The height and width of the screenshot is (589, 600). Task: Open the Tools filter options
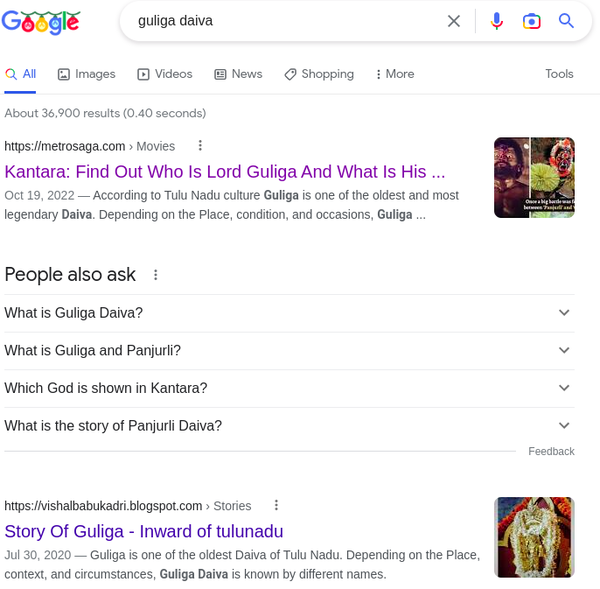559,74
